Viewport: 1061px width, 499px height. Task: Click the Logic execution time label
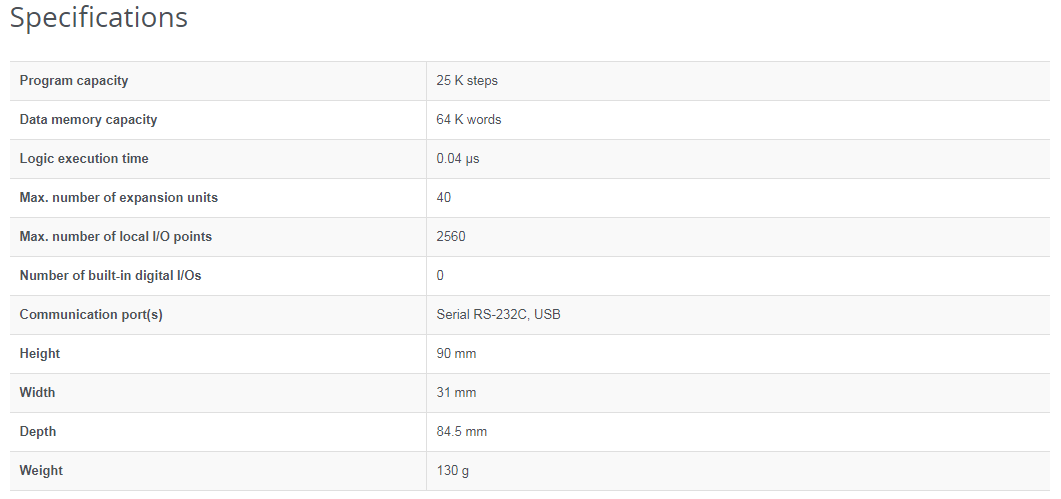click(84, 159)
